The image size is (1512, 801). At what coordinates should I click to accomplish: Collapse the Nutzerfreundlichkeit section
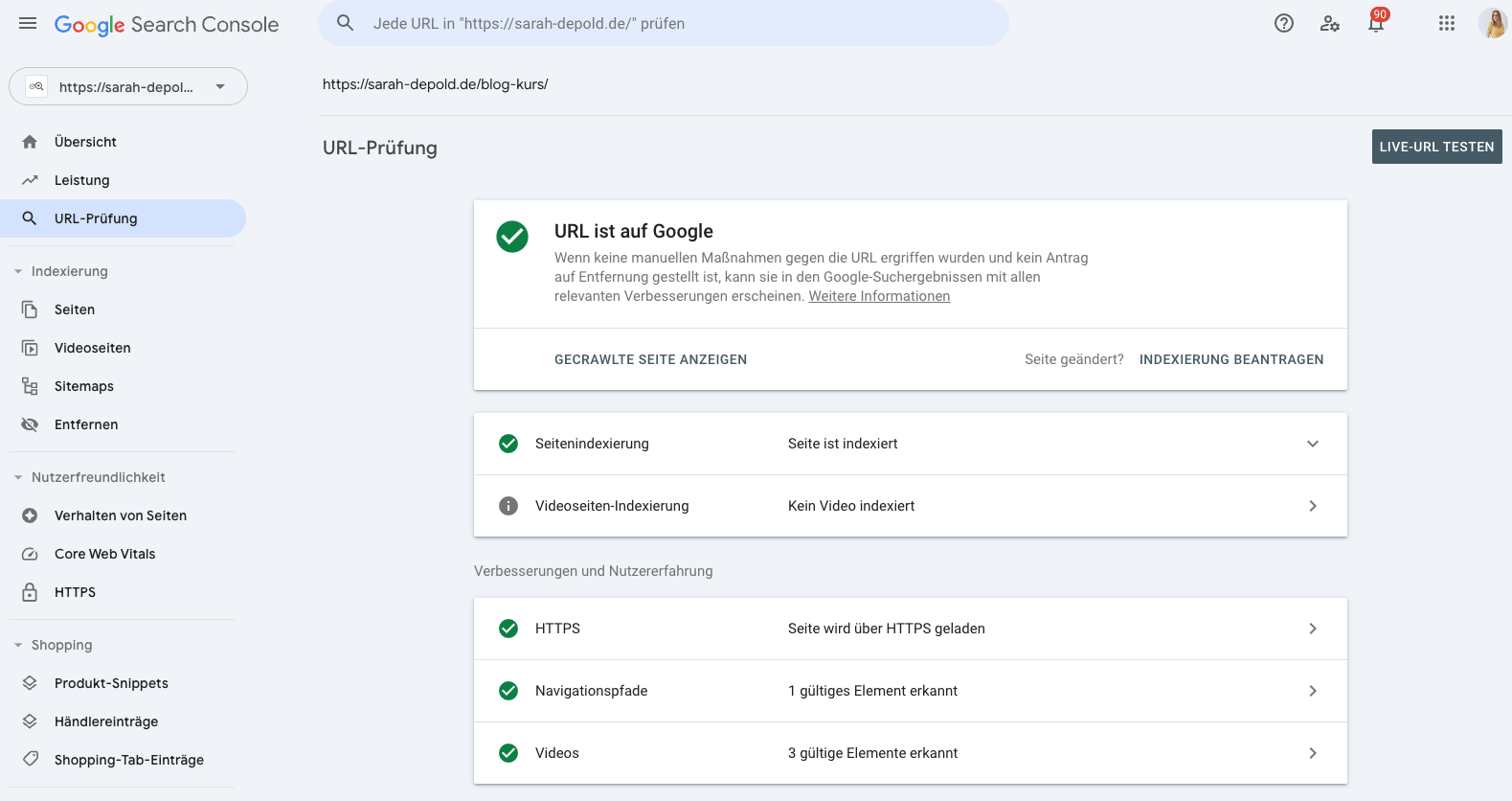pos(18,477)
